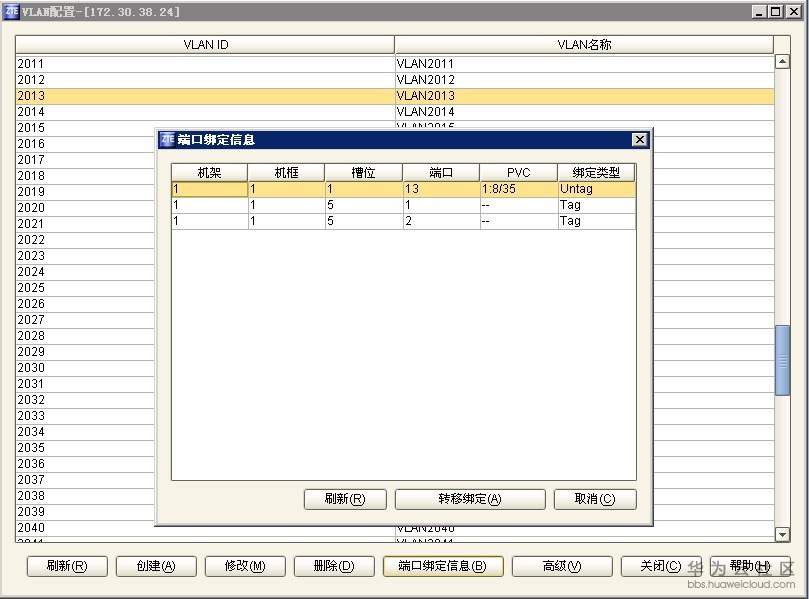Screen dimensions: 809x599
Task: Click the 槽位 column header
Action: click(364, 173)
